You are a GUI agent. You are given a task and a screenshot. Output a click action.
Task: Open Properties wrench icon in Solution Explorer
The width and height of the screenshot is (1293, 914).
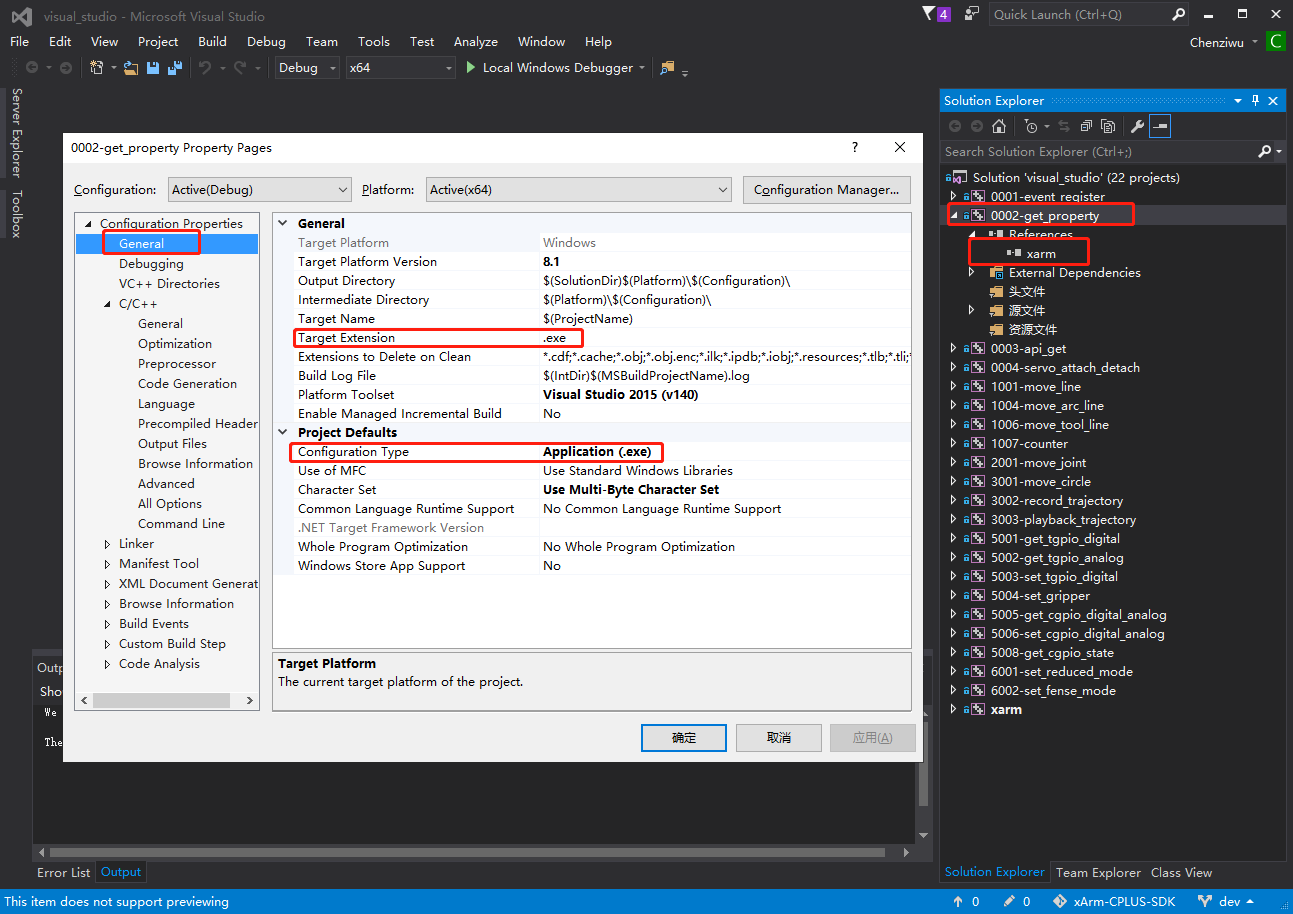[1137, 126]
